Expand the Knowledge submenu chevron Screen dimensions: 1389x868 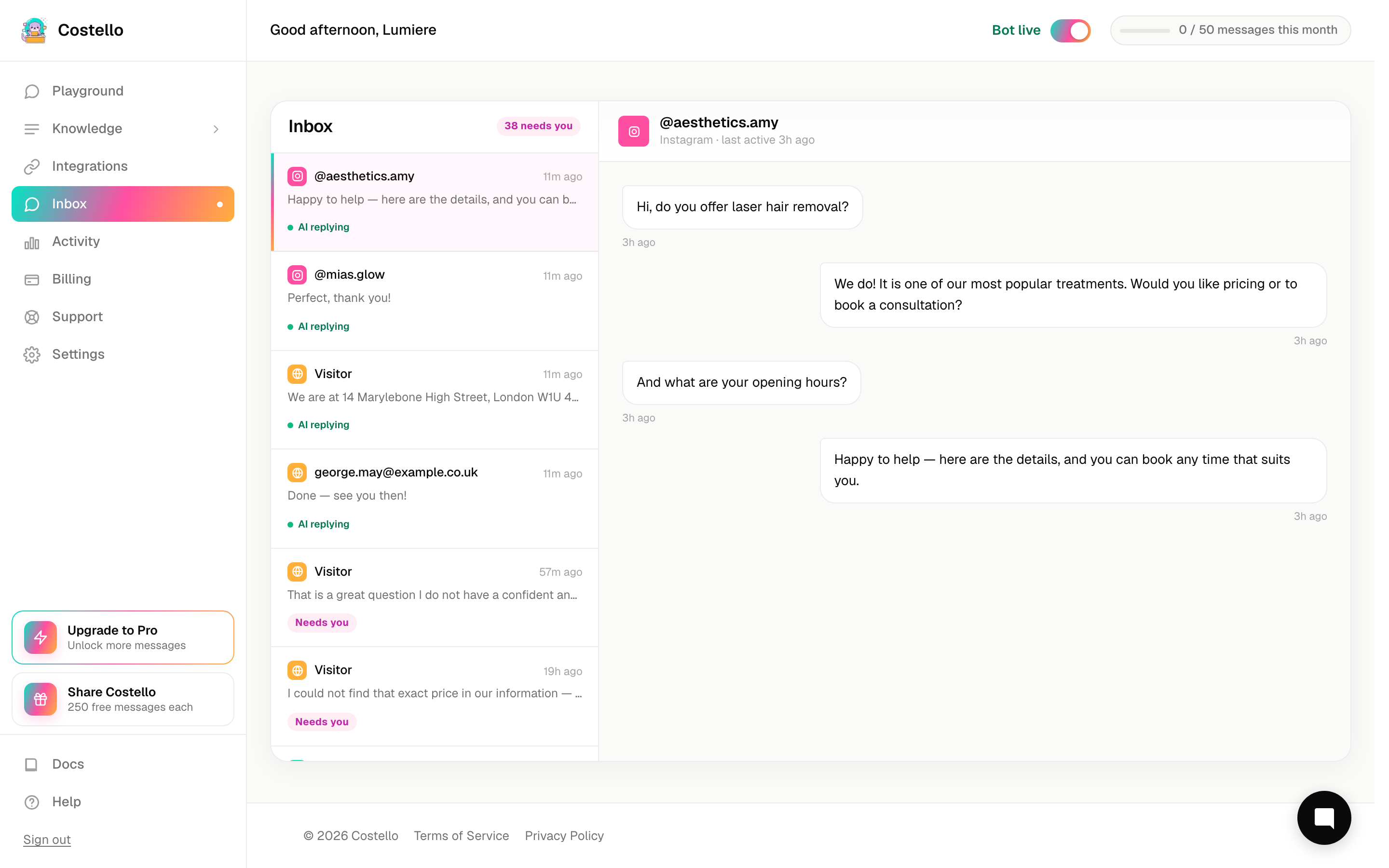point(216,129)
